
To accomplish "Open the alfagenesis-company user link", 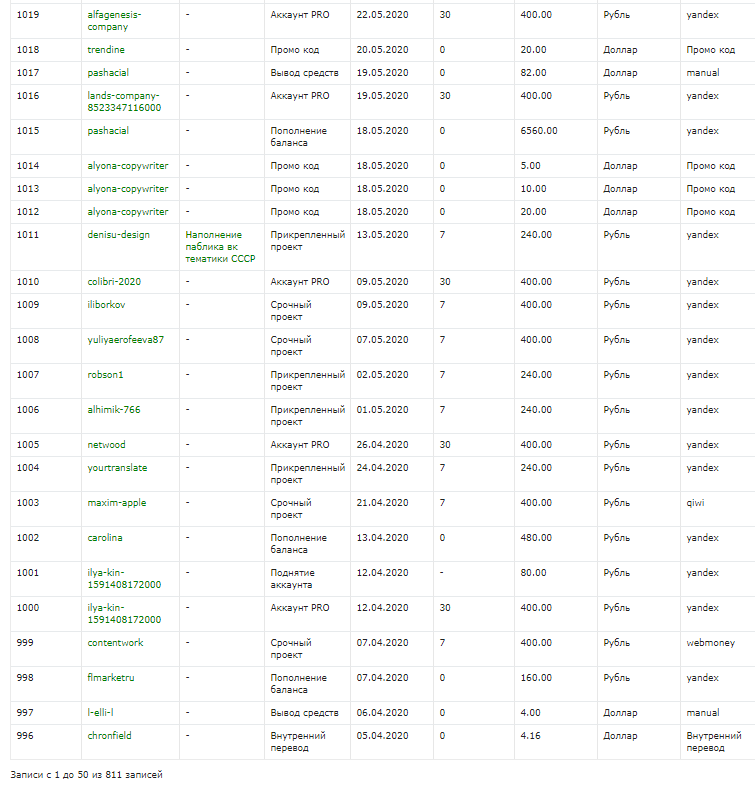I will click(114, 21).
